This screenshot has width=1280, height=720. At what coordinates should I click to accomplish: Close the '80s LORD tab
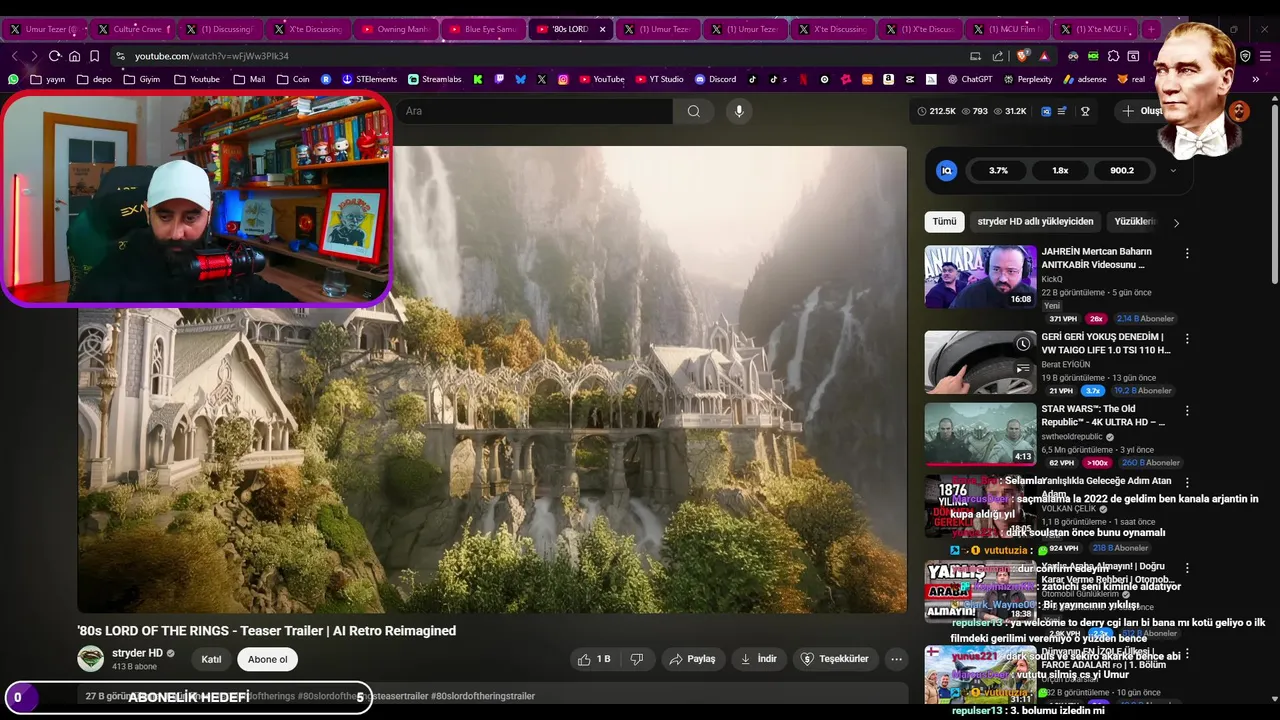pos(602,29)
